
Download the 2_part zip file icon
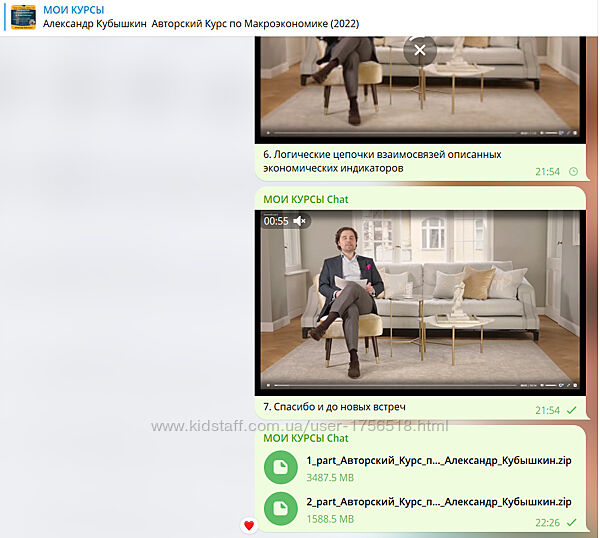[281, 510]
